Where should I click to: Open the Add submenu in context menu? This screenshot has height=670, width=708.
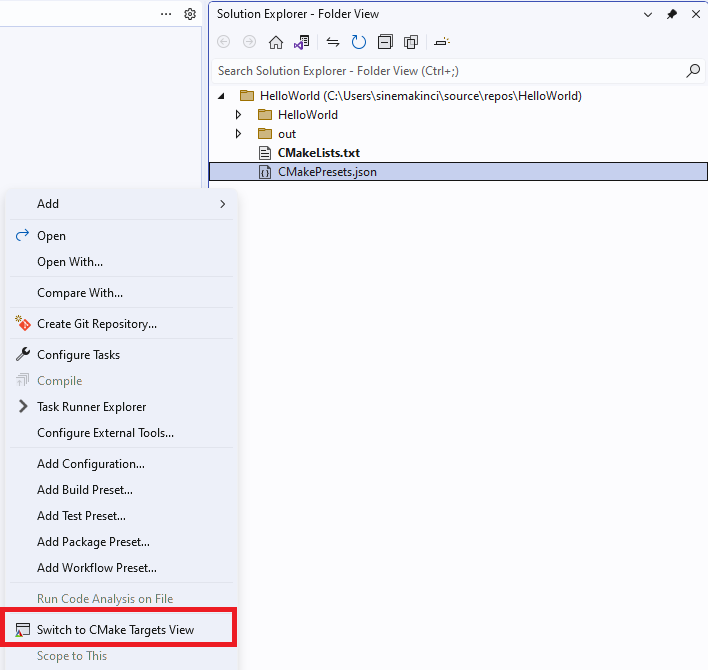click(121, 204)
